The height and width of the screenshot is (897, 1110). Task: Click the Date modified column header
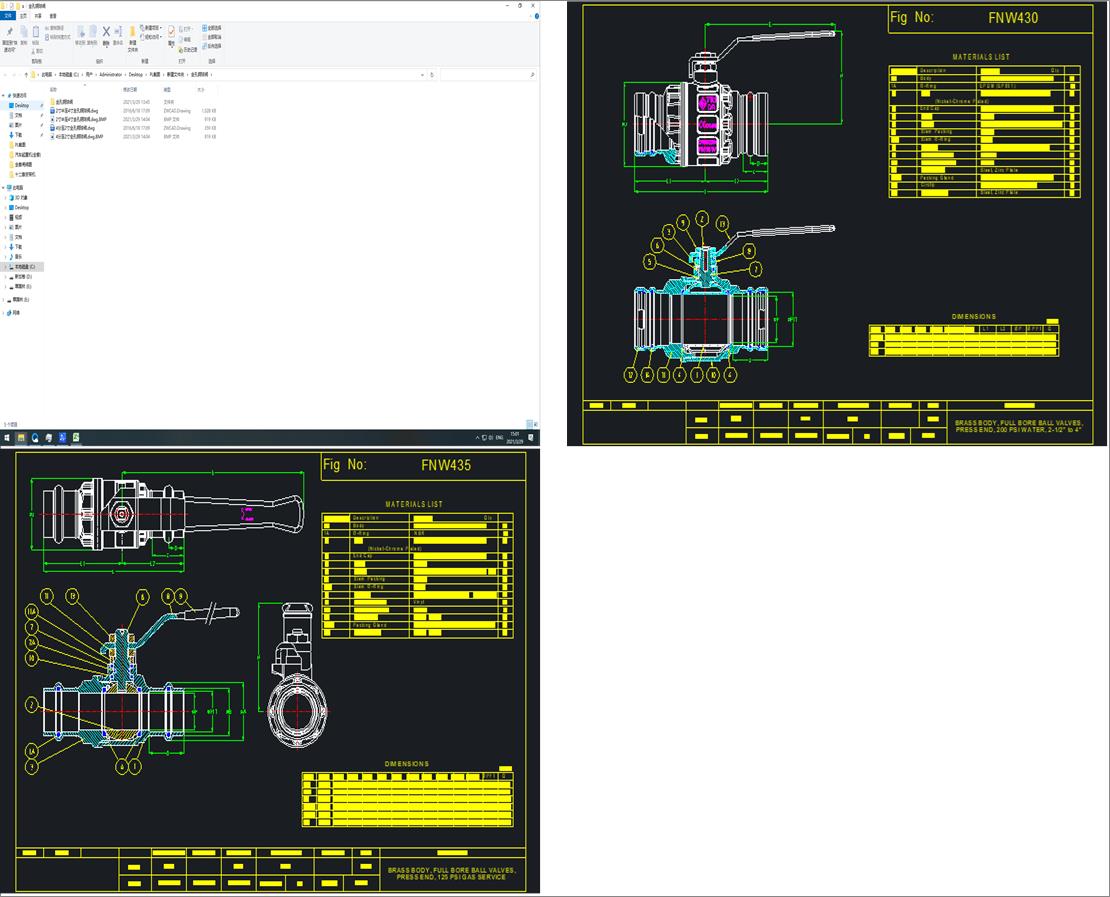130,90
